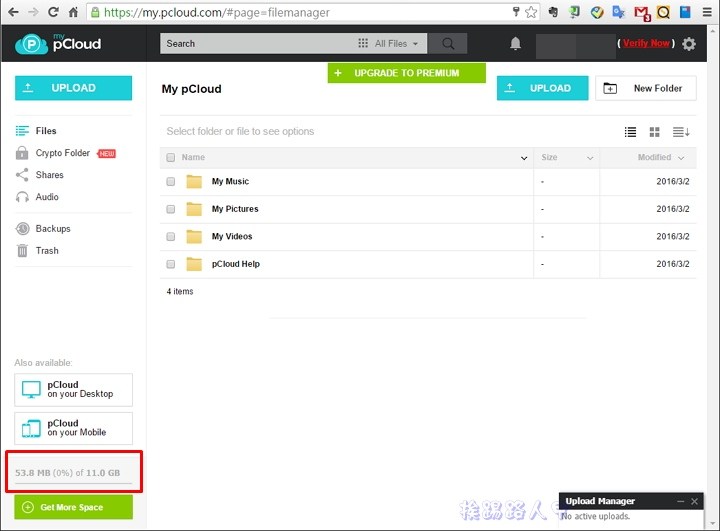720x531 pixels.
Task: Check the My Pictures checkbox
Action: (171, 209)
